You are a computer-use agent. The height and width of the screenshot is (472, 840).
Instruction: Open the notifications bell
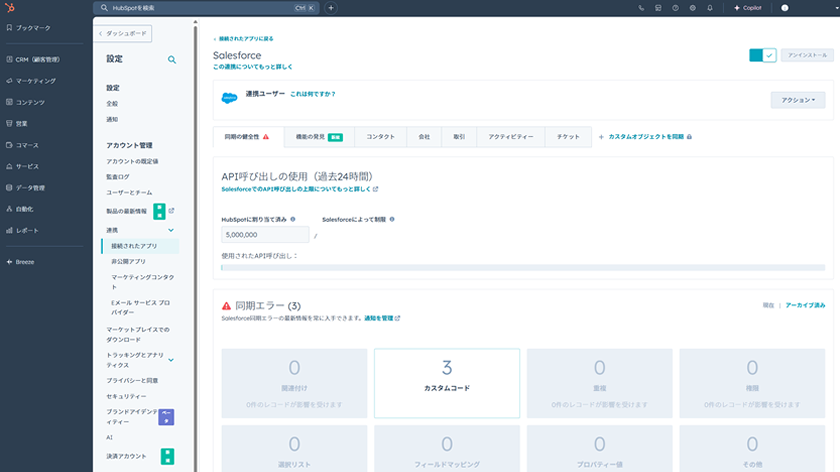(710, 8)
